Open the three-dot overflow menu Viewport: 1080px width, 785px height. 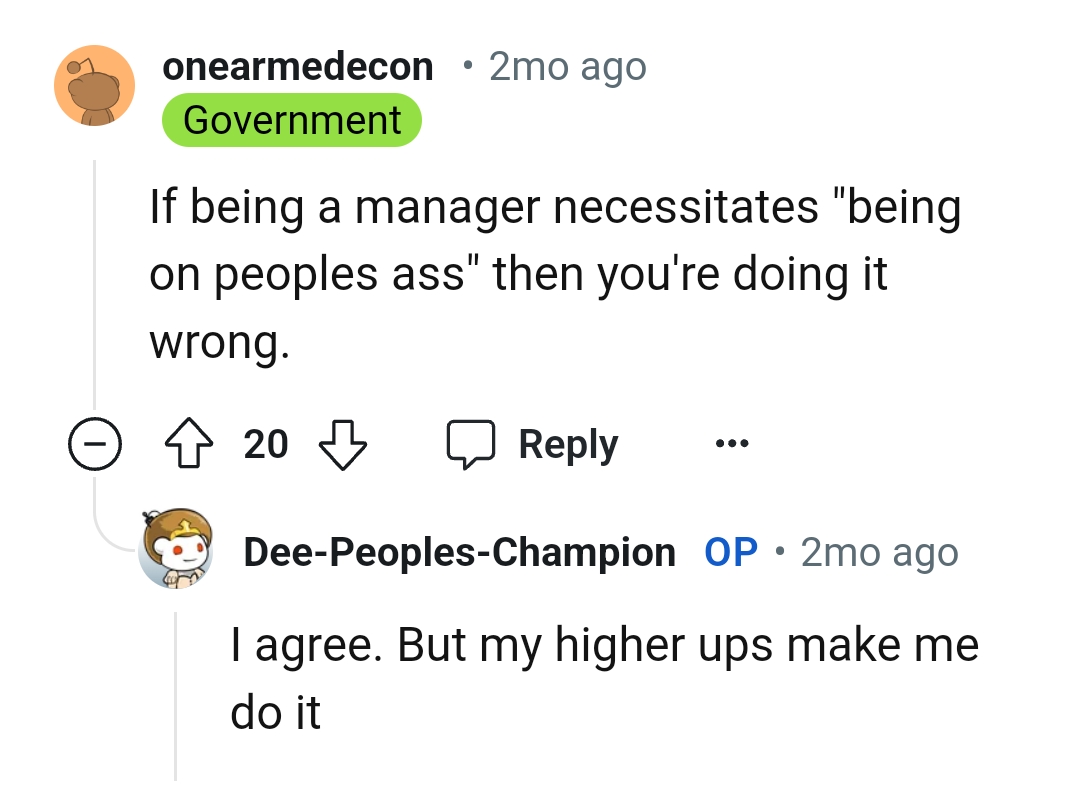(x=731, y=444)
